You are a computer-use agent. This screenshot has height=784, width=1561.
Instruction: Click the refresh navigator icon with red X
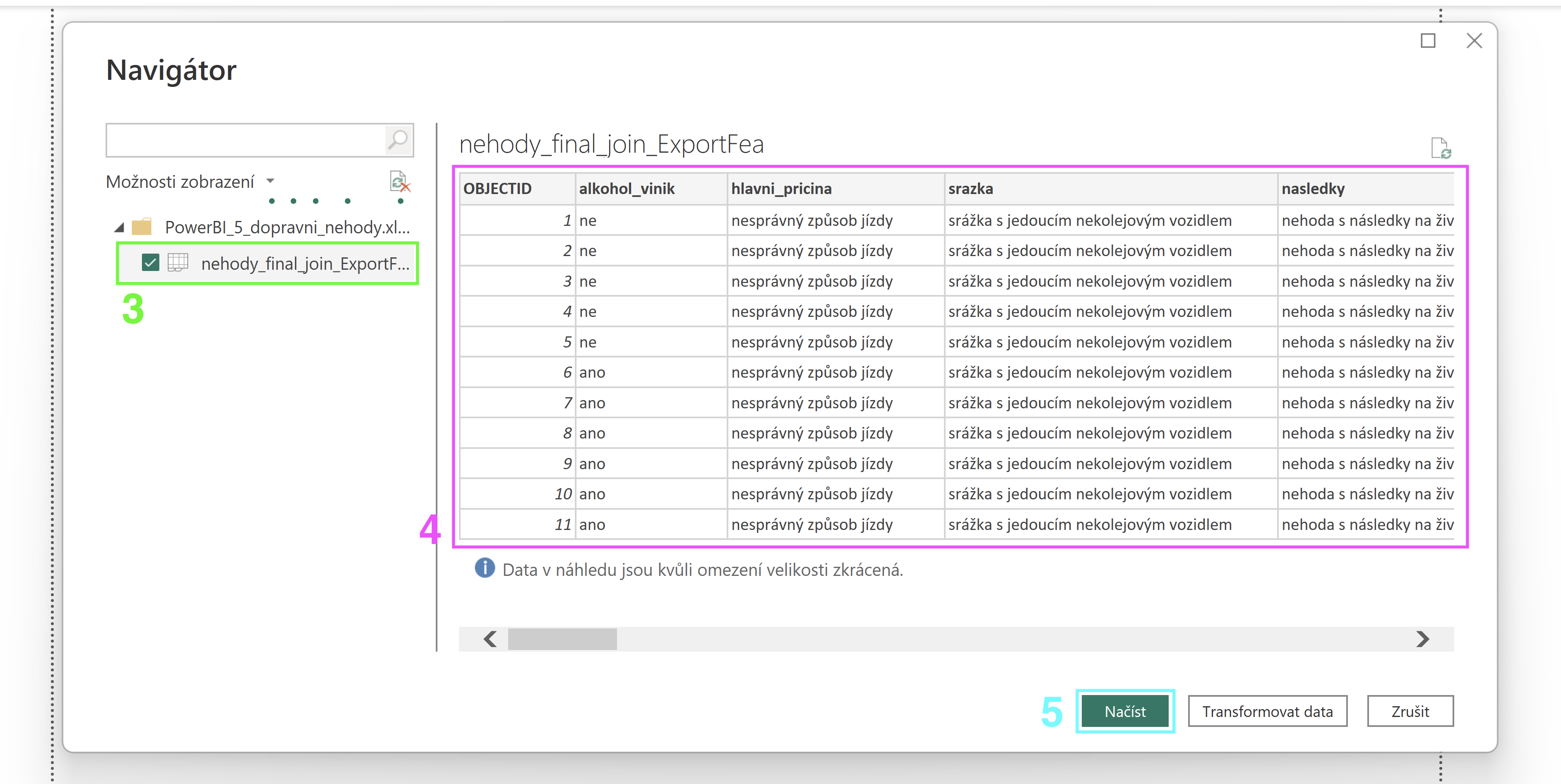click(400, 181)
